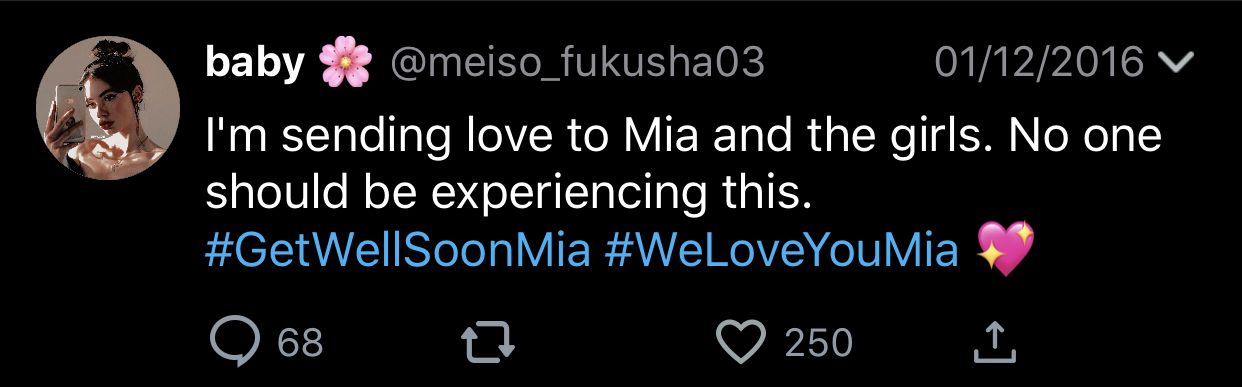
Task: Share the tweet via the upload arrow icon
Action: 995,342
